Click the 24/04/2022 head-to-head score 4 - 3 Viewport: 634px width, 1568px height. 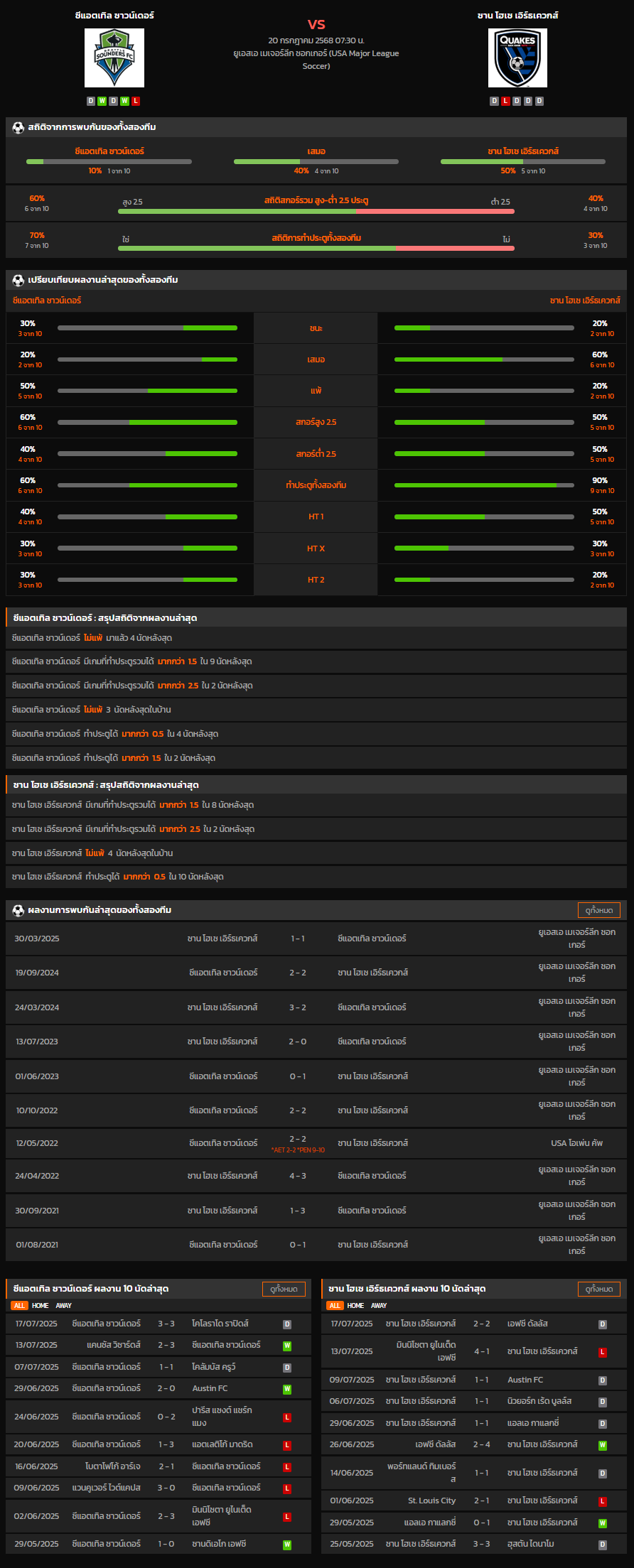(298, 1176)
